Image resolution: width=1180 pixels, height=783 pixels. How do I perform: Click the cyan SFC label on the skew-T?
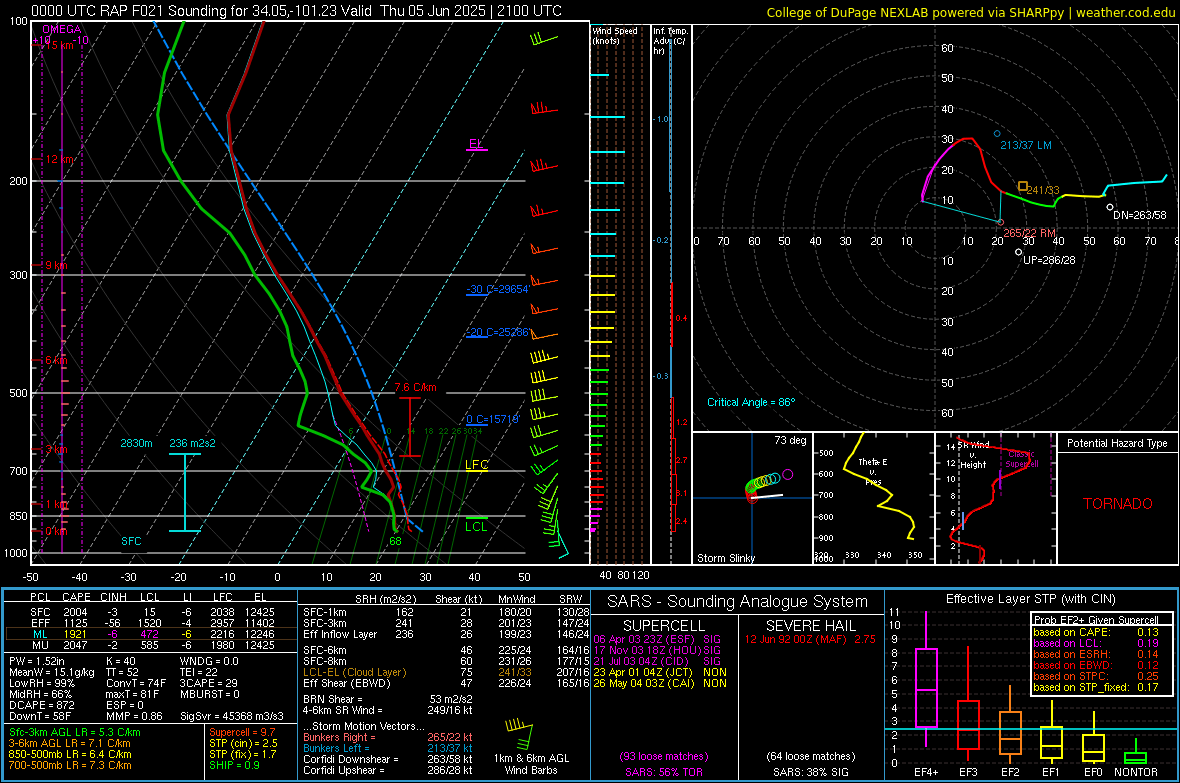pyautogui.click(x=131, y=541)
